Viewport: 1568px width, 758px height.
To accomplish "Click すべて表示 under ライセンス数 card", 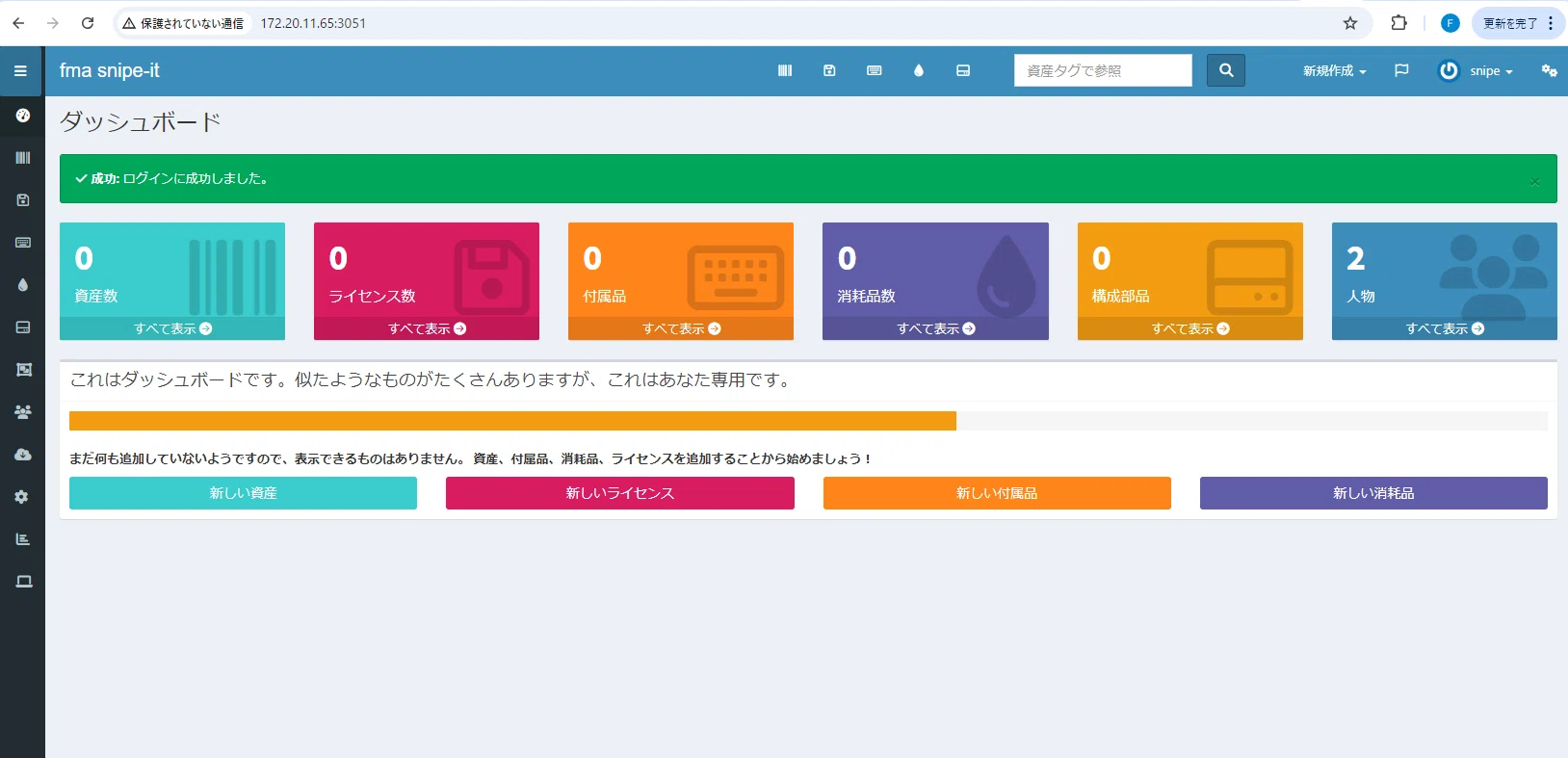I will [x=427, y=328].
